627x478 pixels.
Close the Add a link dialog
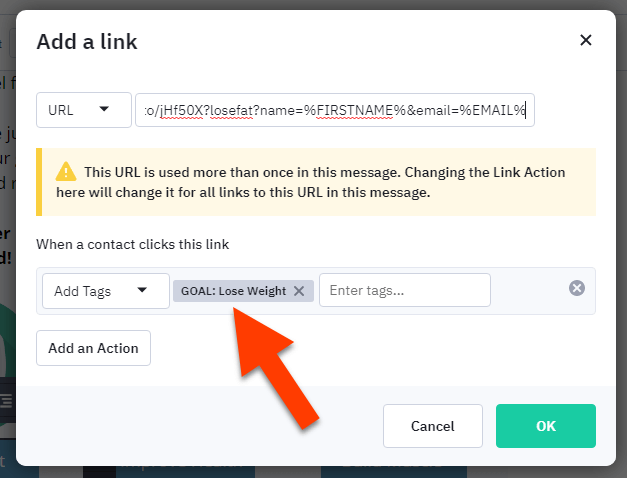[x=585, y=40]
